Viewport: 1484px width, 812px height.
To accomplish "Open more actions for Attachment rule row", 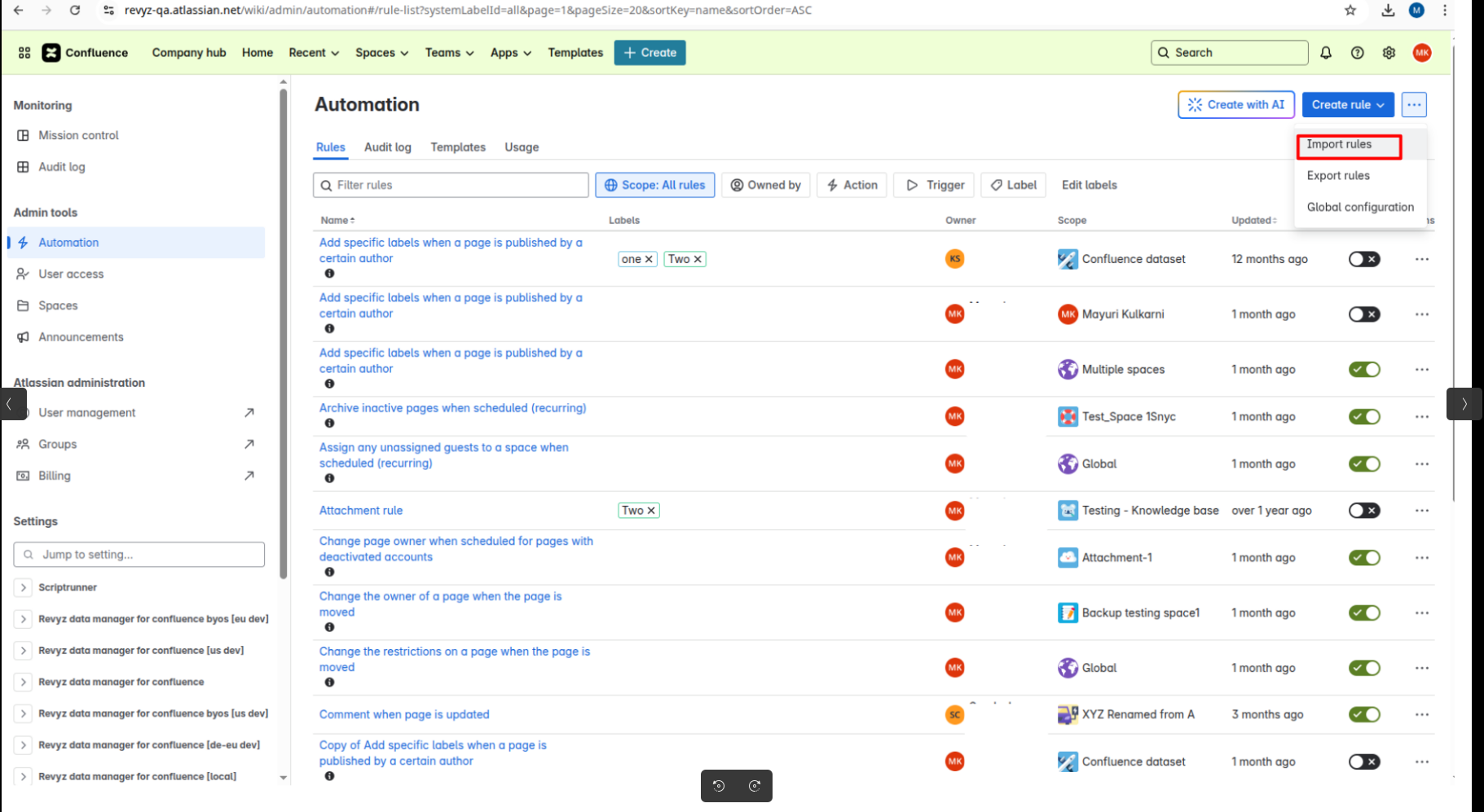I will coord(1421,511).
